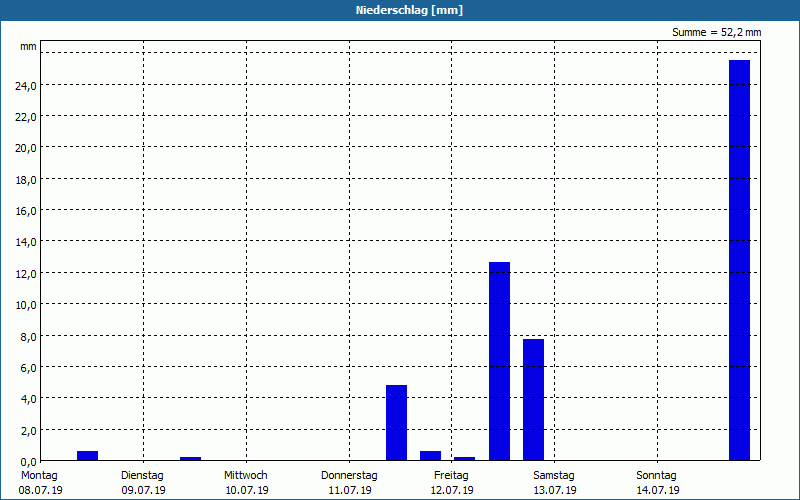Click the date 09.07.19
The height and width of the screenshot is (500, 800).
143,490
